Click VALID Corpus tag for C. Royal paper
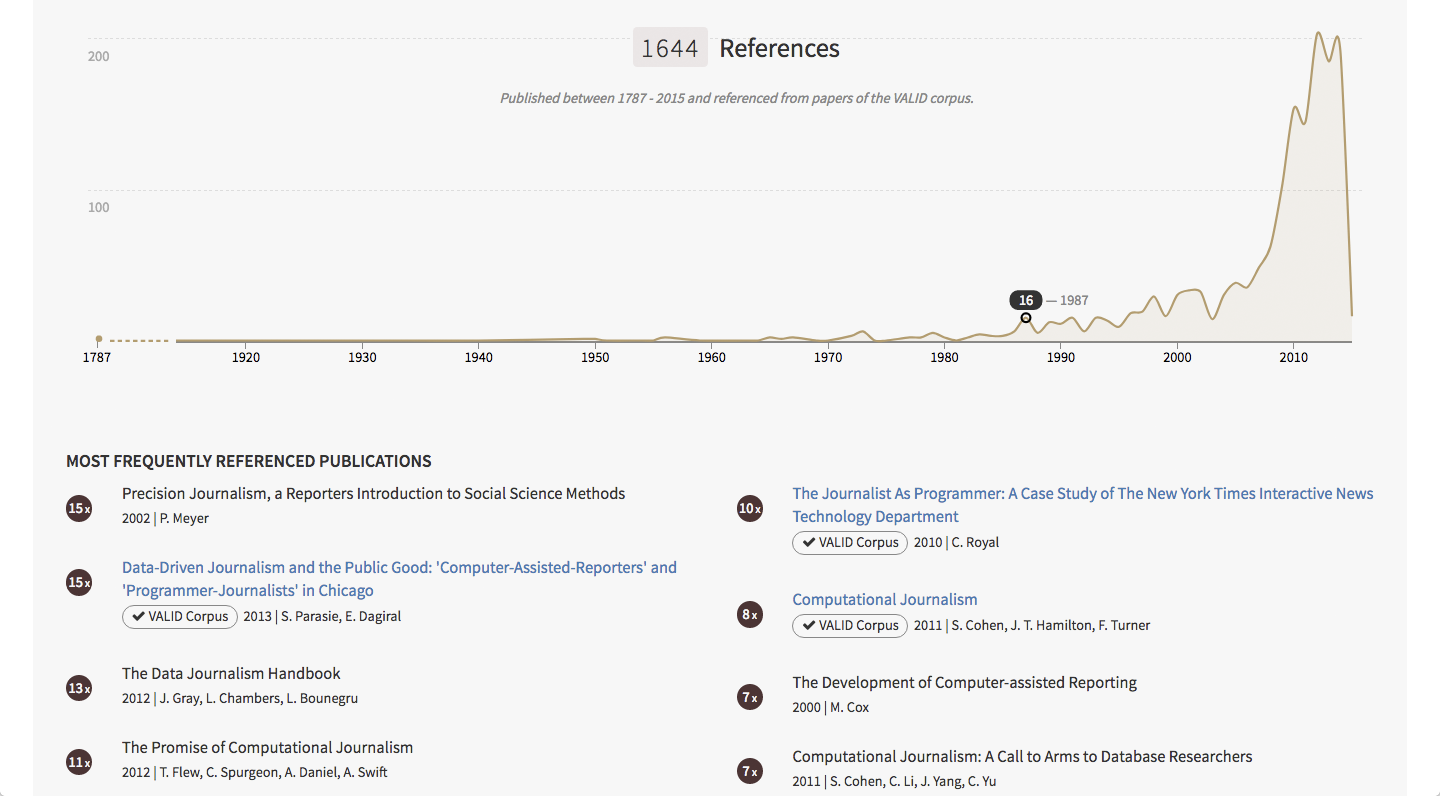The image size is (1440, 796). coord(850,542)
